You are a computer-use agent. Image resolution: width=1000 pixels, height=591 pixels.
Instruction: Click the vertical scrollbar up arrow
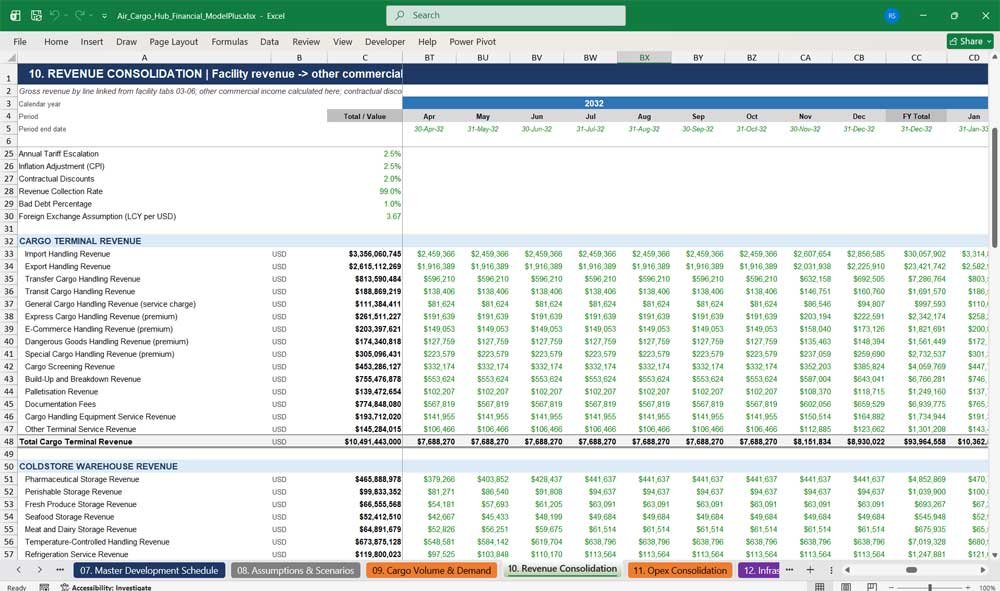point(994,57)
